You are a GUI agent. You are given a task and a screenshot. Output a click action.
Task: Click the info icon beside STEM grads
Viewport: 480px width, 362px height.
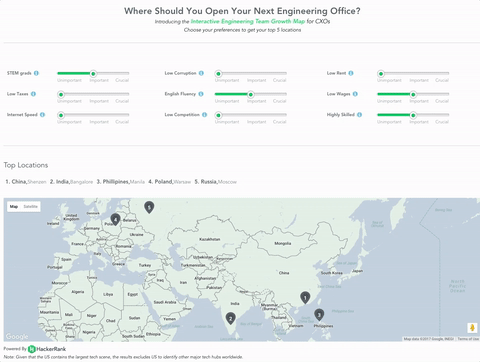tap(36, 73)
